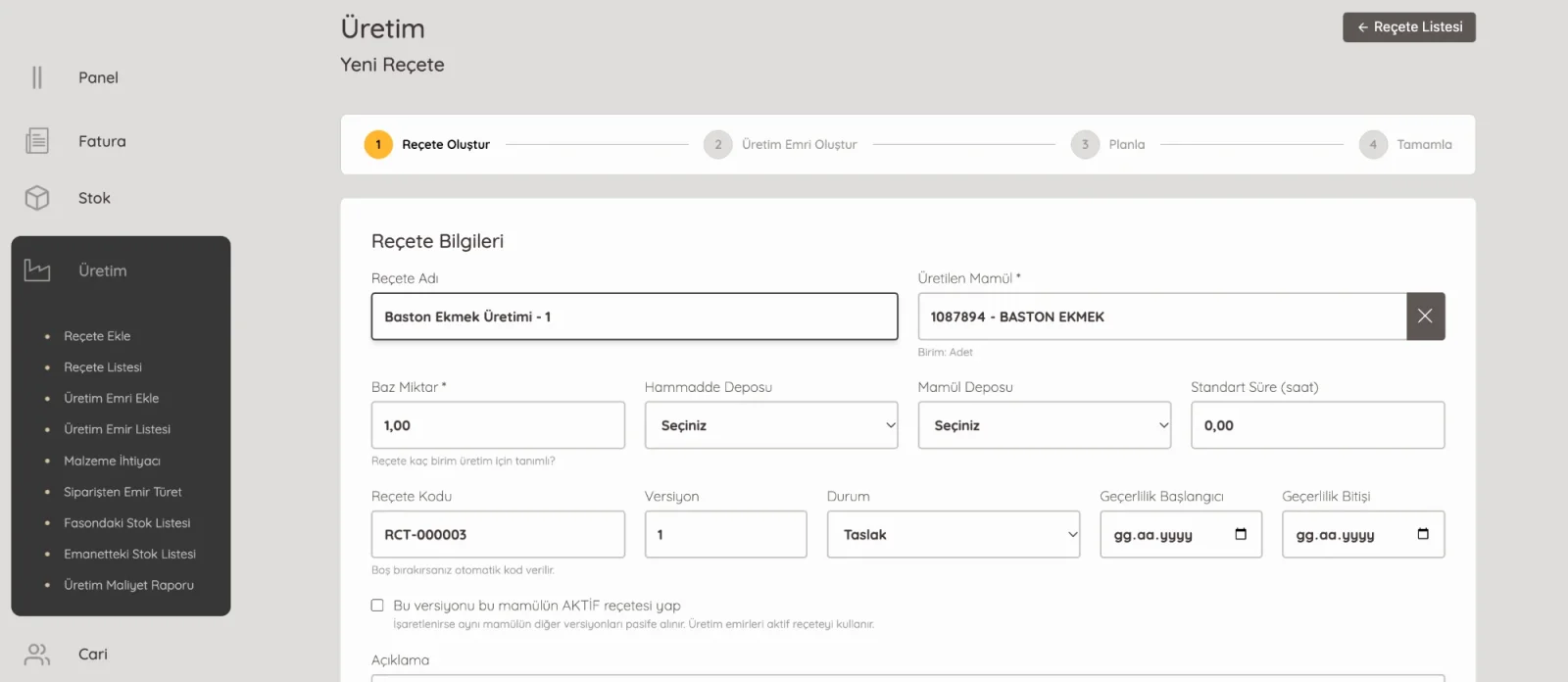
Task: Clear the Üretilen Mamül selection with X
Action: pos(1425,317)
